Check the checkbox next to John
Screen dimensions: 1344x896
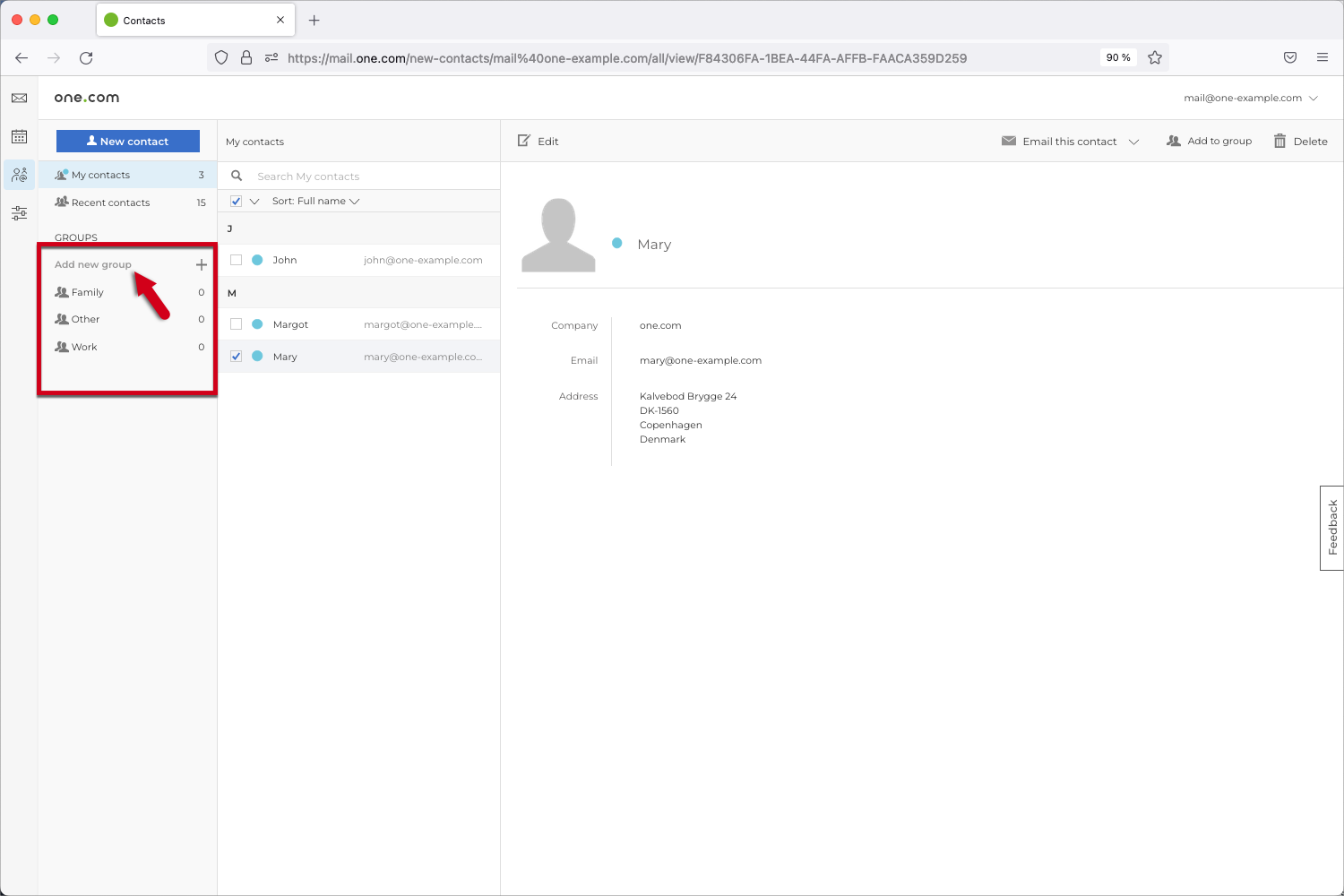click(x=236, y=260)
